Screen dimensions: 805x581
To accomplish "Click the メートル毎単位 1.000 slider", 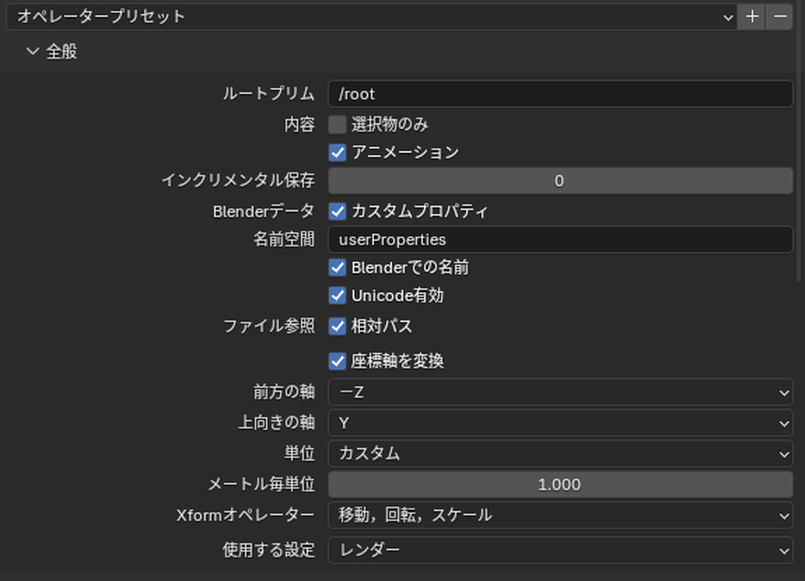I will [560, 485].
